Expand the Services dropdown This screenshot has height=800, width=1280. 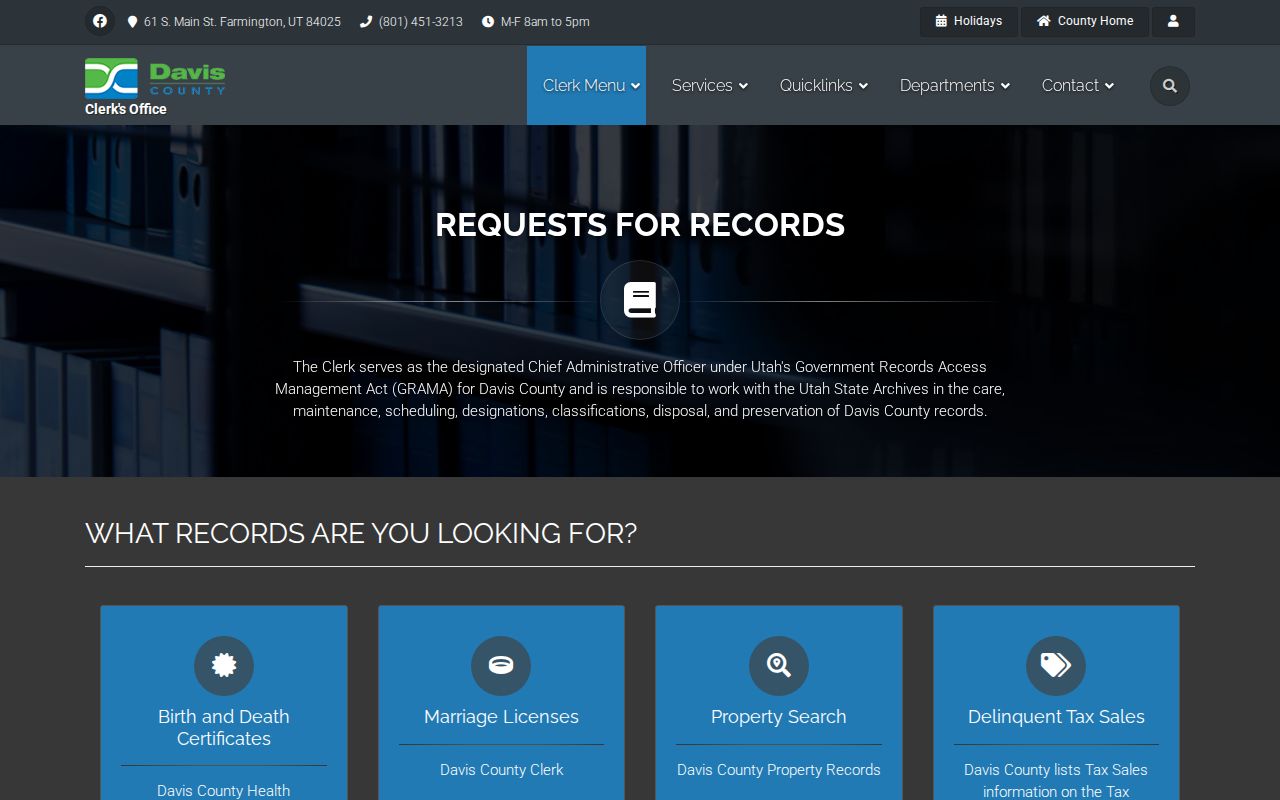click(x=710, y=86)
